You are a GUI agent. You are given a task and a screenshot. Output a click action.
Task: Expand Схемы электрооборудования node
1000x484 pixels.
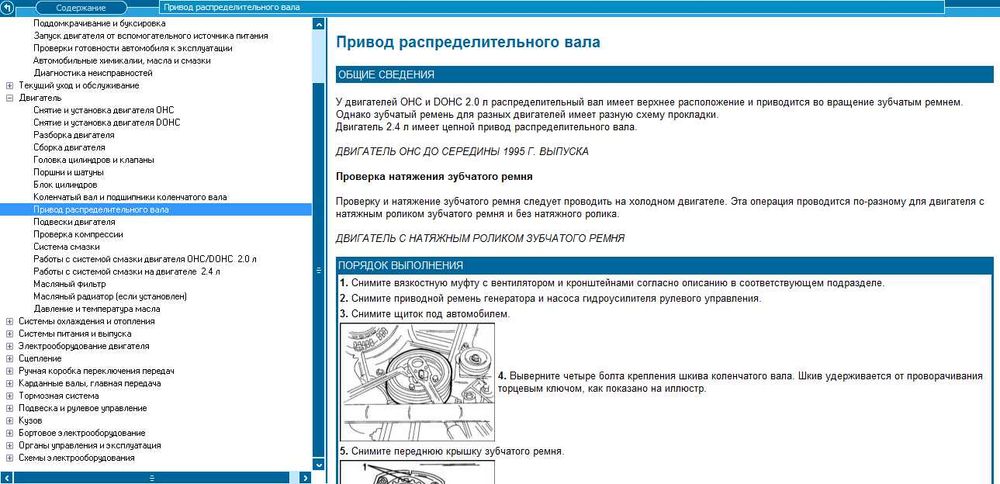(9, 458)
